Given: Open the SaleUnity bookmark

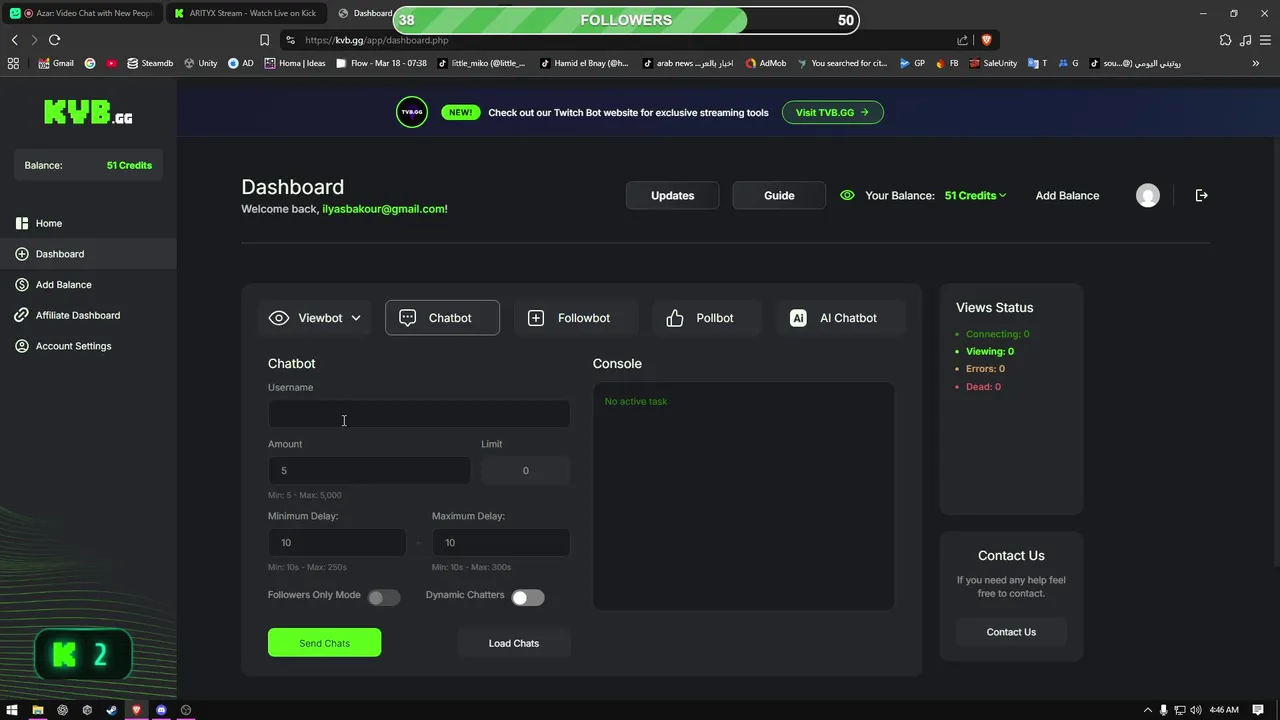Looking at the screenshot, I should [992, 63].
